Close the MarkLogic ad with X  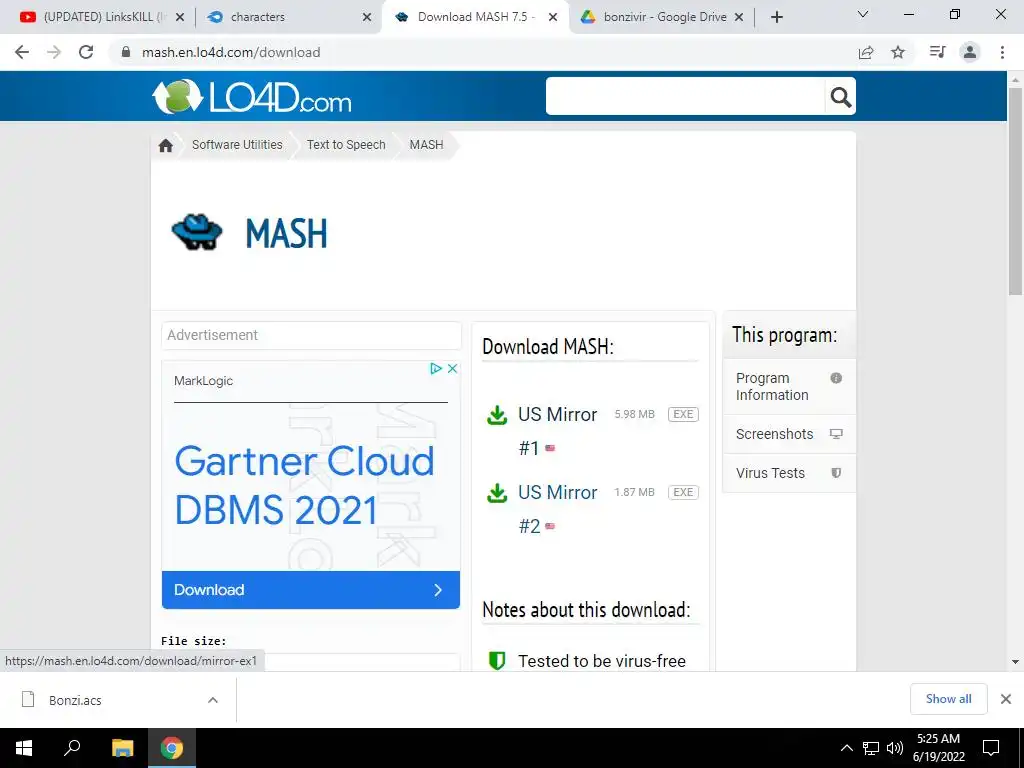(x=452, y=368)
